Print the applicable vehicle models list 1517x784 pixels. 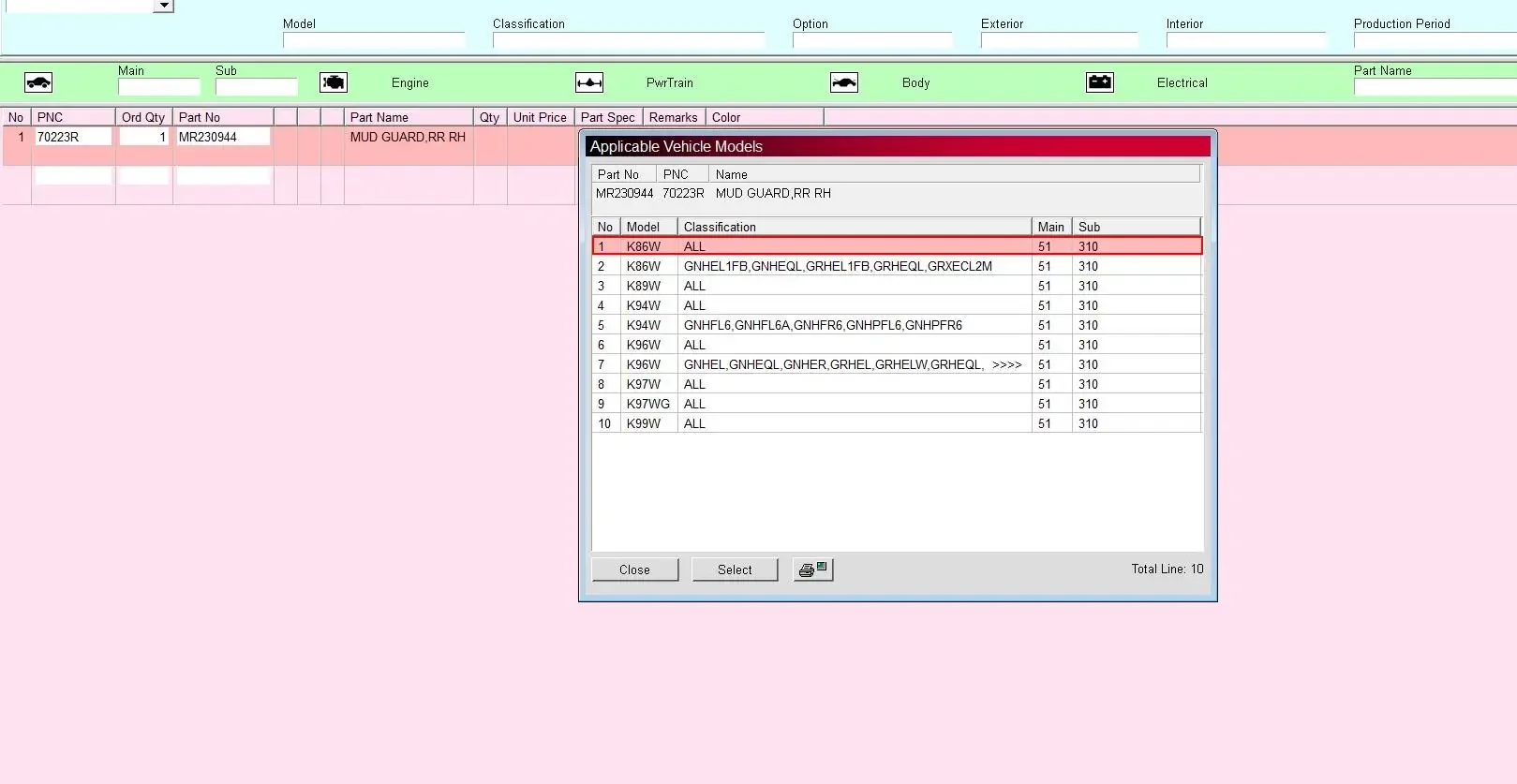click(812, 570)
